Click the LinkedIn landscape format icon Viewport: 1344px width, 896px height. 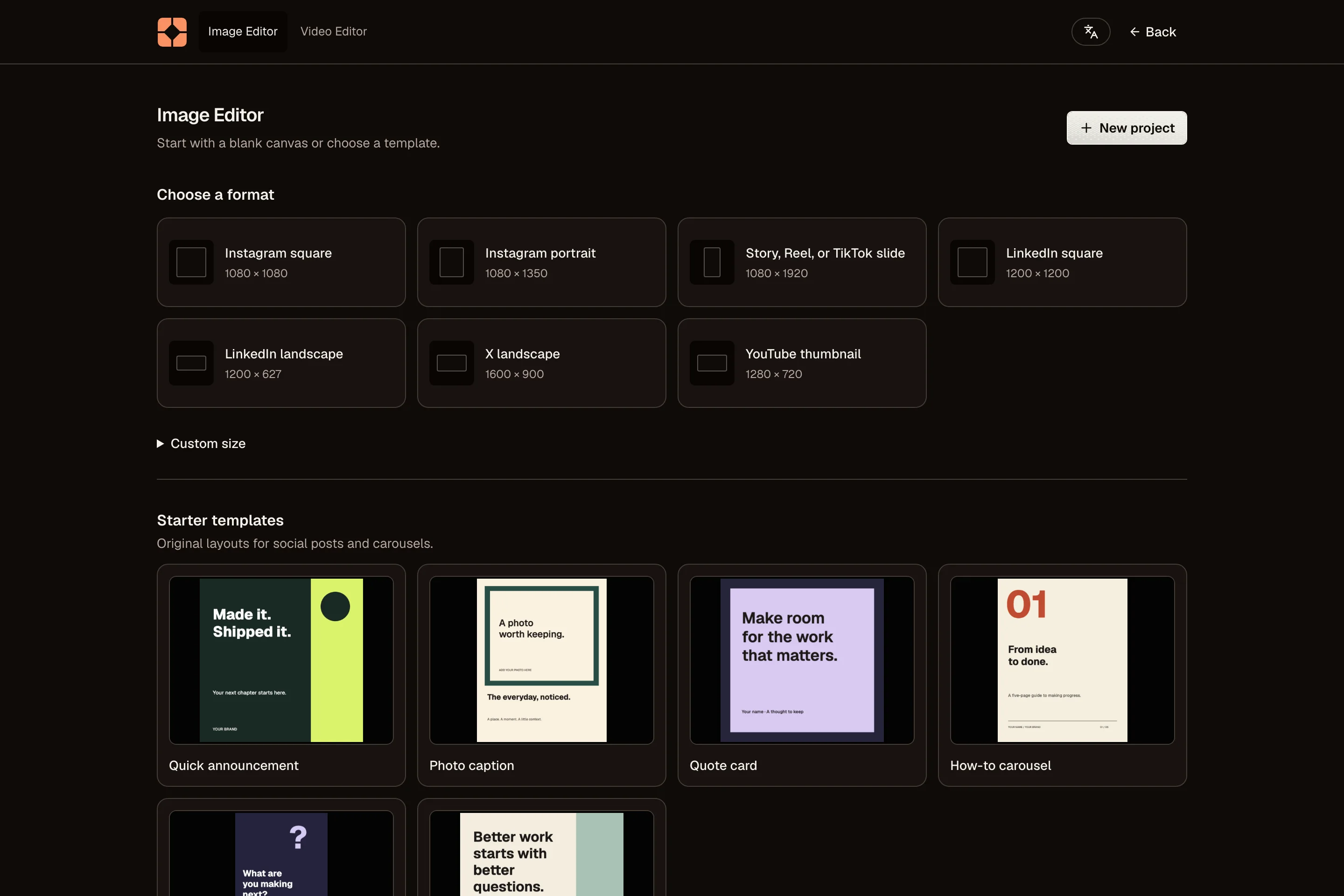[x=191, y=363]
